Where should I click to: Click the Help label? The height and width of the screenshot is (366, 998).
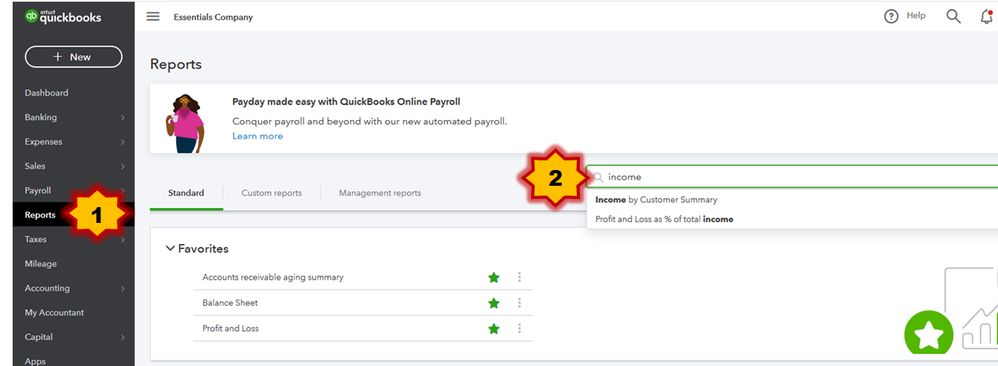click(x=916, y=16)
